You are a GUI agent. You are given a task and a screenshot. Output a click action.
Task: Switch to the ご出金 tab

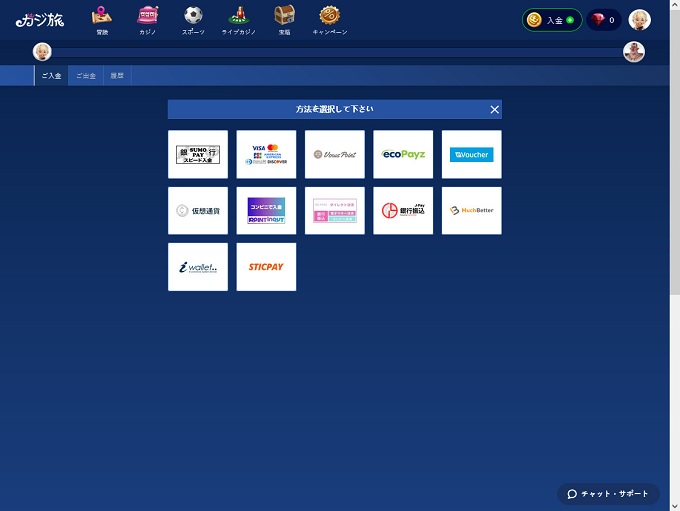coord(86,76)
